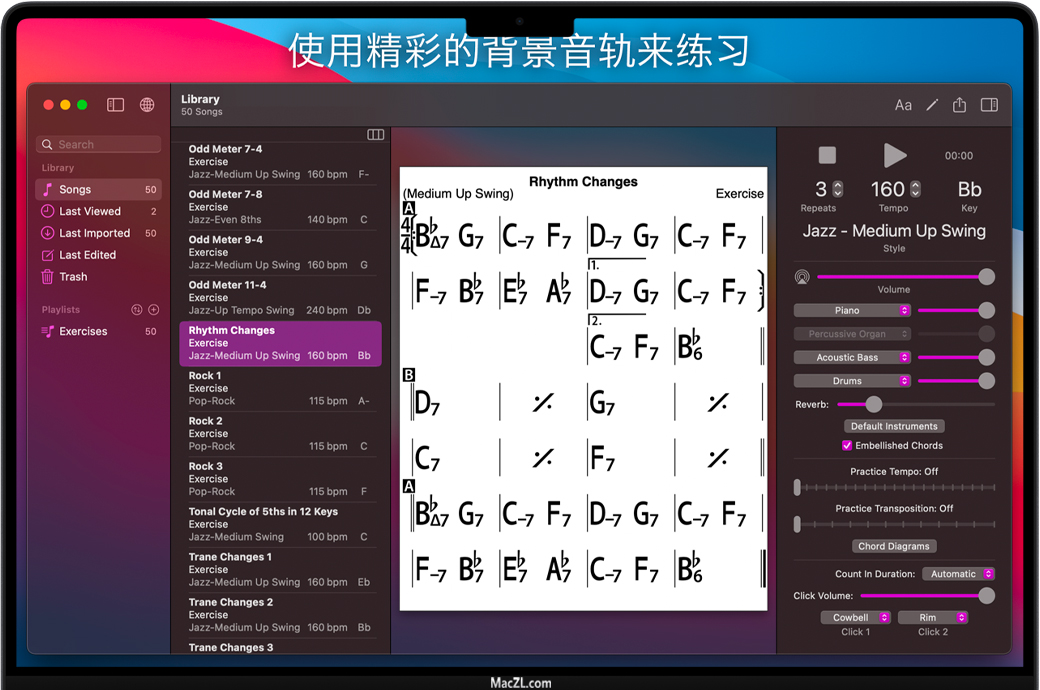This screenshot has width=1040, height=690.
Task: Click the Last Edited pencil icon
Action: click(47, 255)
